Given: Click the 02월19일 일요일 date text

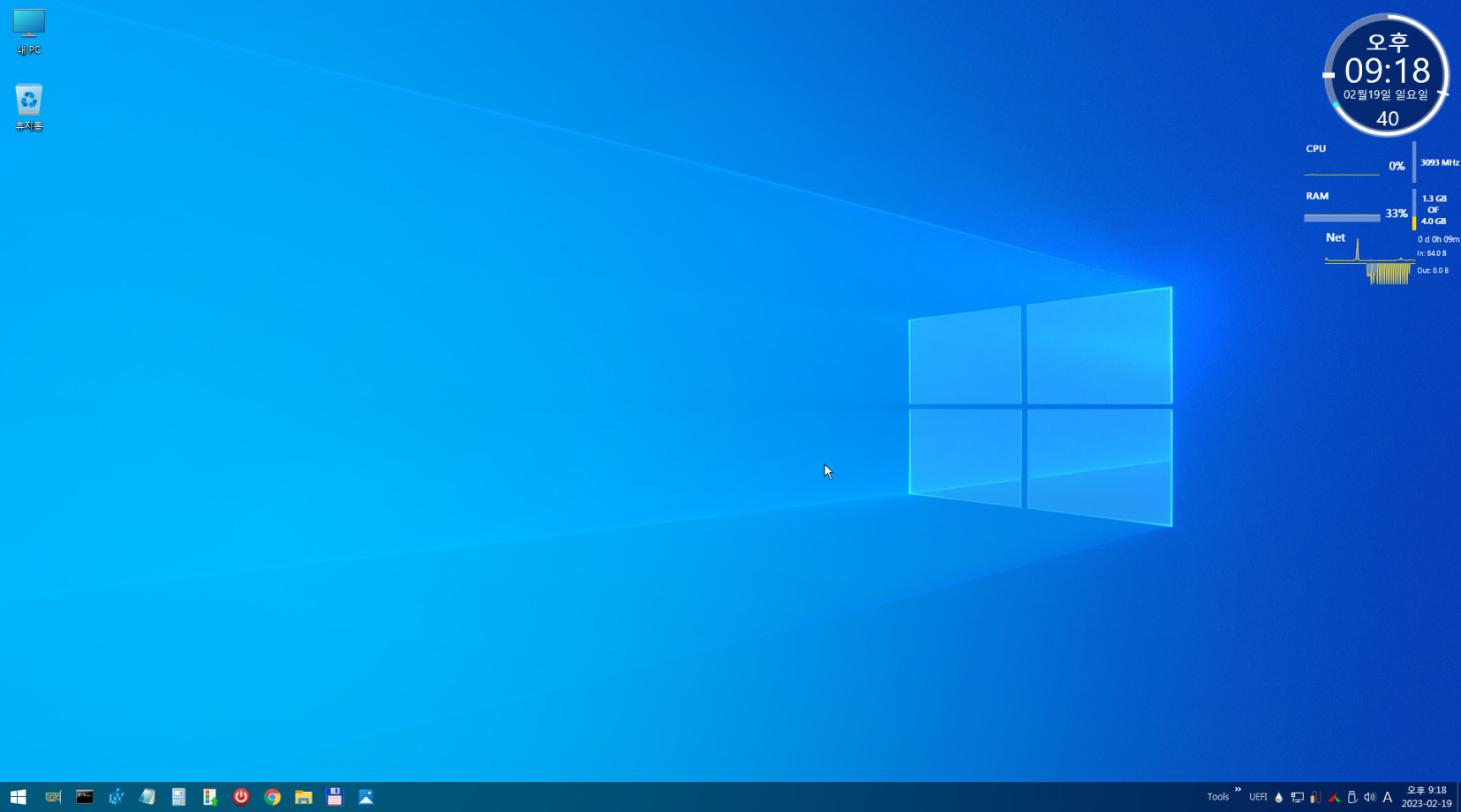Looking at the screenshot, I should click(1386, 94).
